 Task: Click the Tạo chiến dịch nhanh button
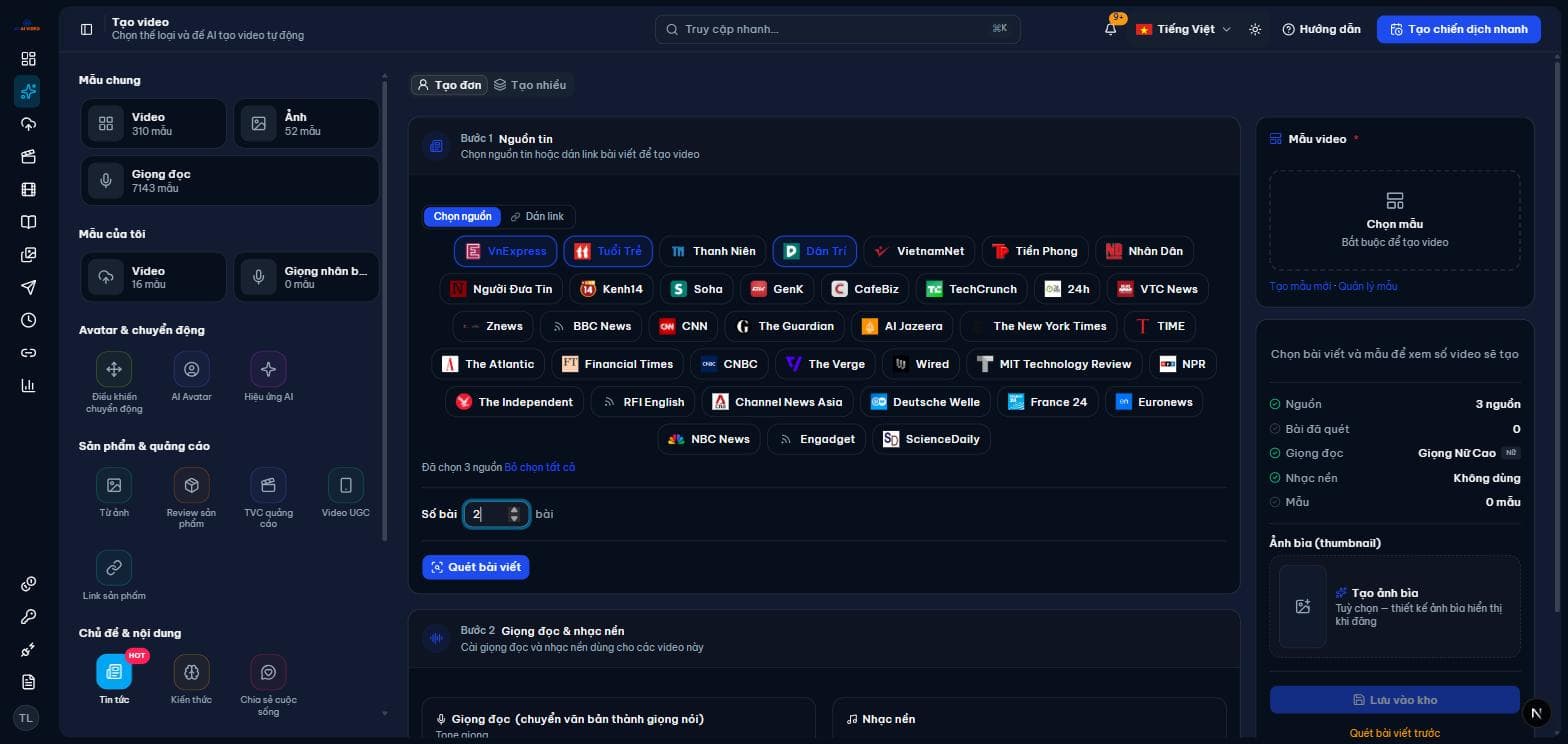[x=1459, y=29]
